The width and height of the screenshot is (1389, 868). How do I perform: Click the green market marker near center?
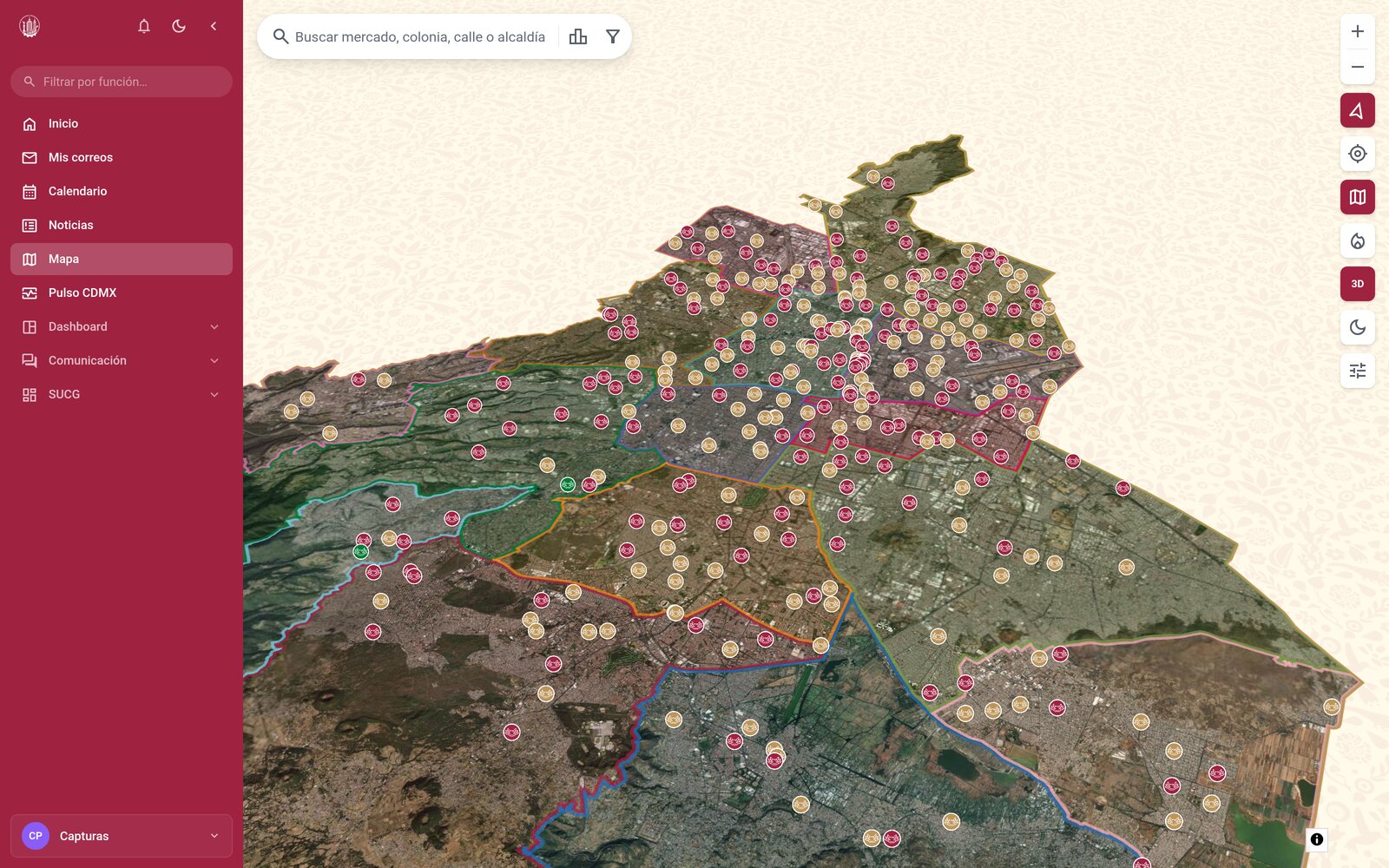(x=568, y=484)
